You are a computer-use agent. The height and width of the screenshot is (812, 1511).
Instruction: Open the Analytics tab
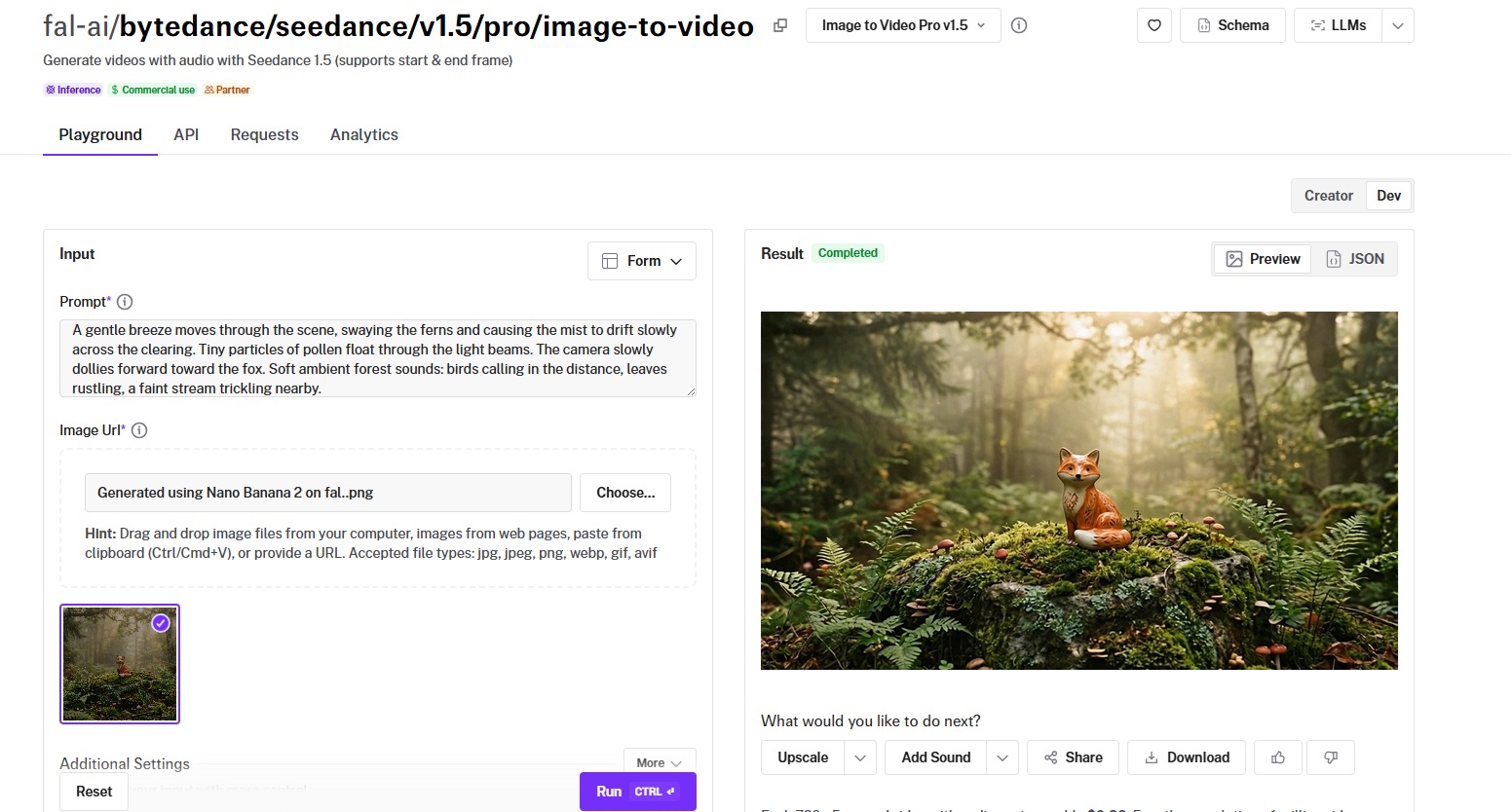(363, 134)
